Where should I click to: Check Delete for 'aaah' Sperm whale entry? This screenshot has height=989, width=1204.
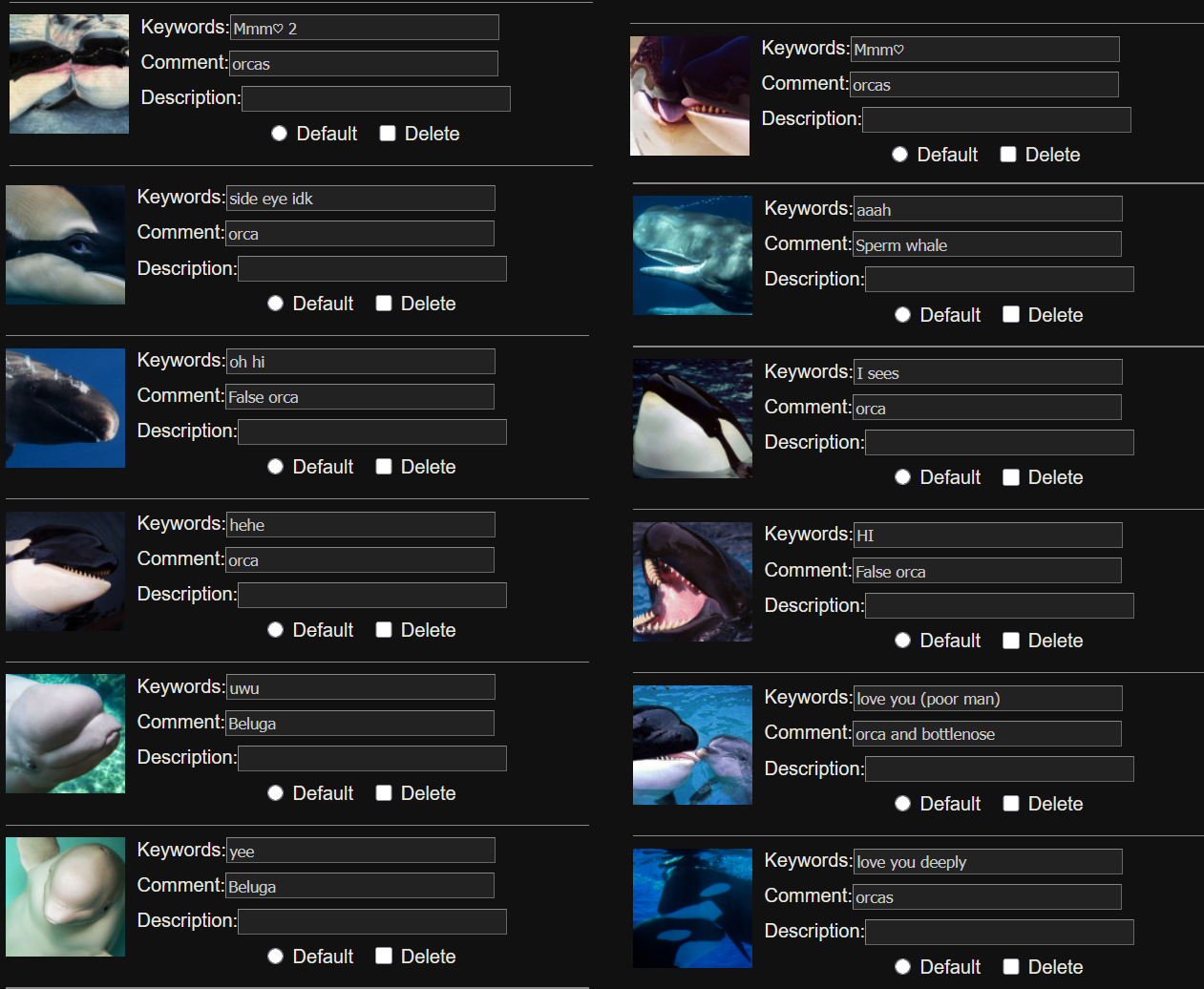[1011, 315]
